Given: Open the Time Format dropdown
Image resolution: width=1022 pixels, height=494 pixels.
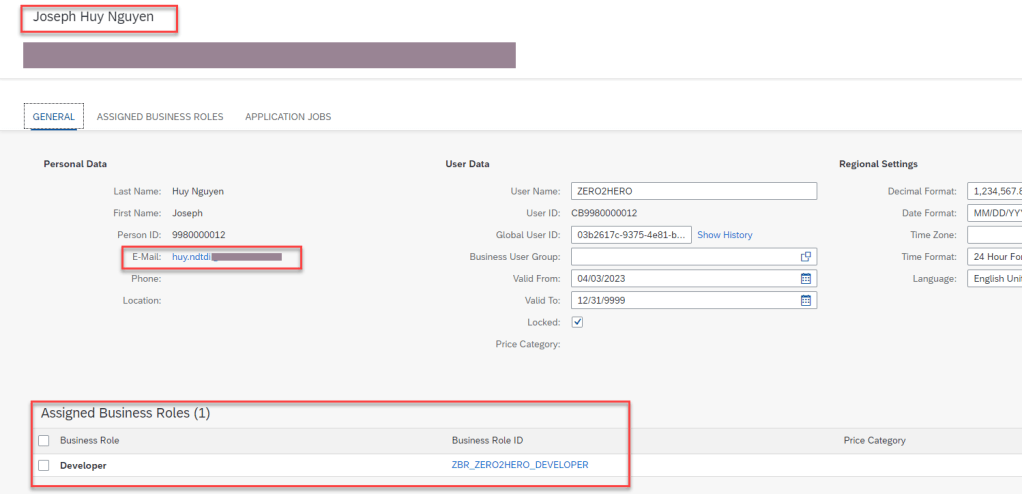Looking at the screenshot, I should (x=993, y=257).
